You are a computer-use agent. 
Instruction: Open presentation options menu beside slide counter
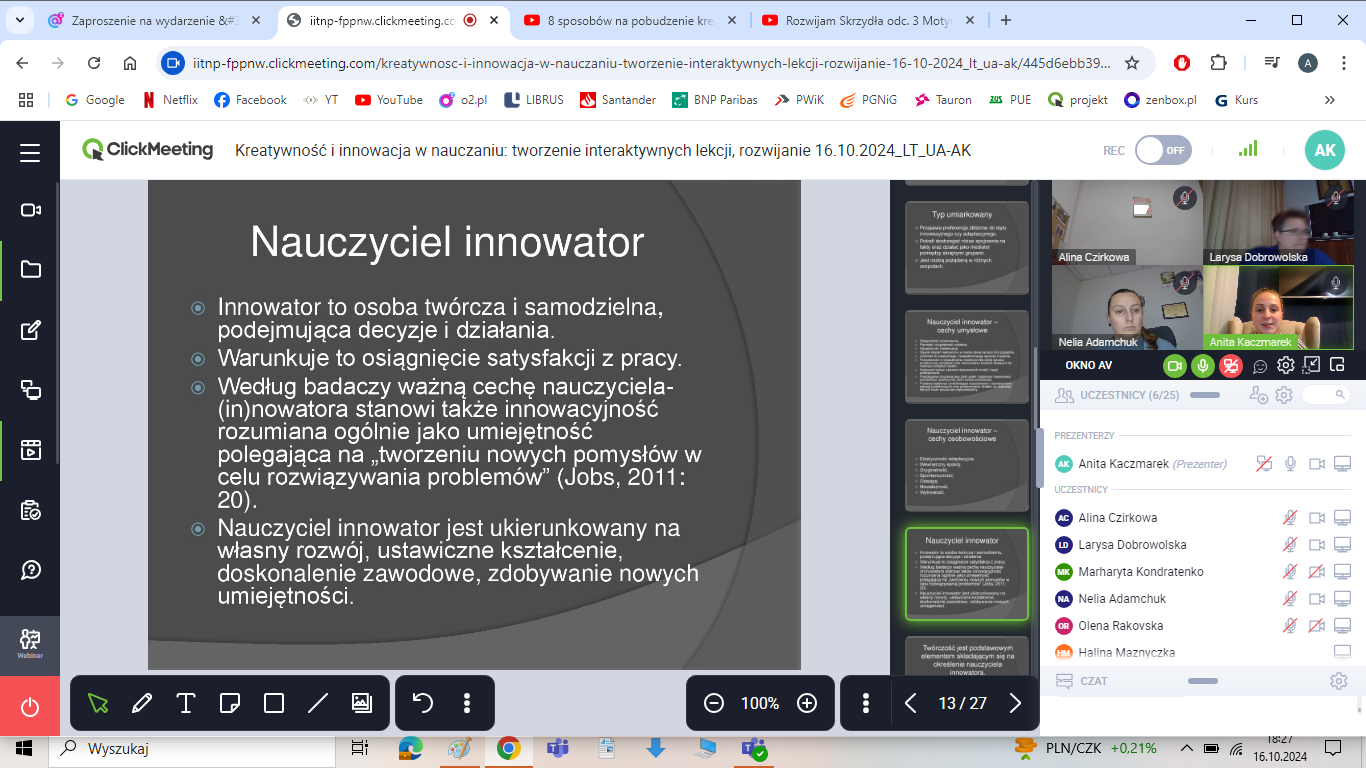867,703
